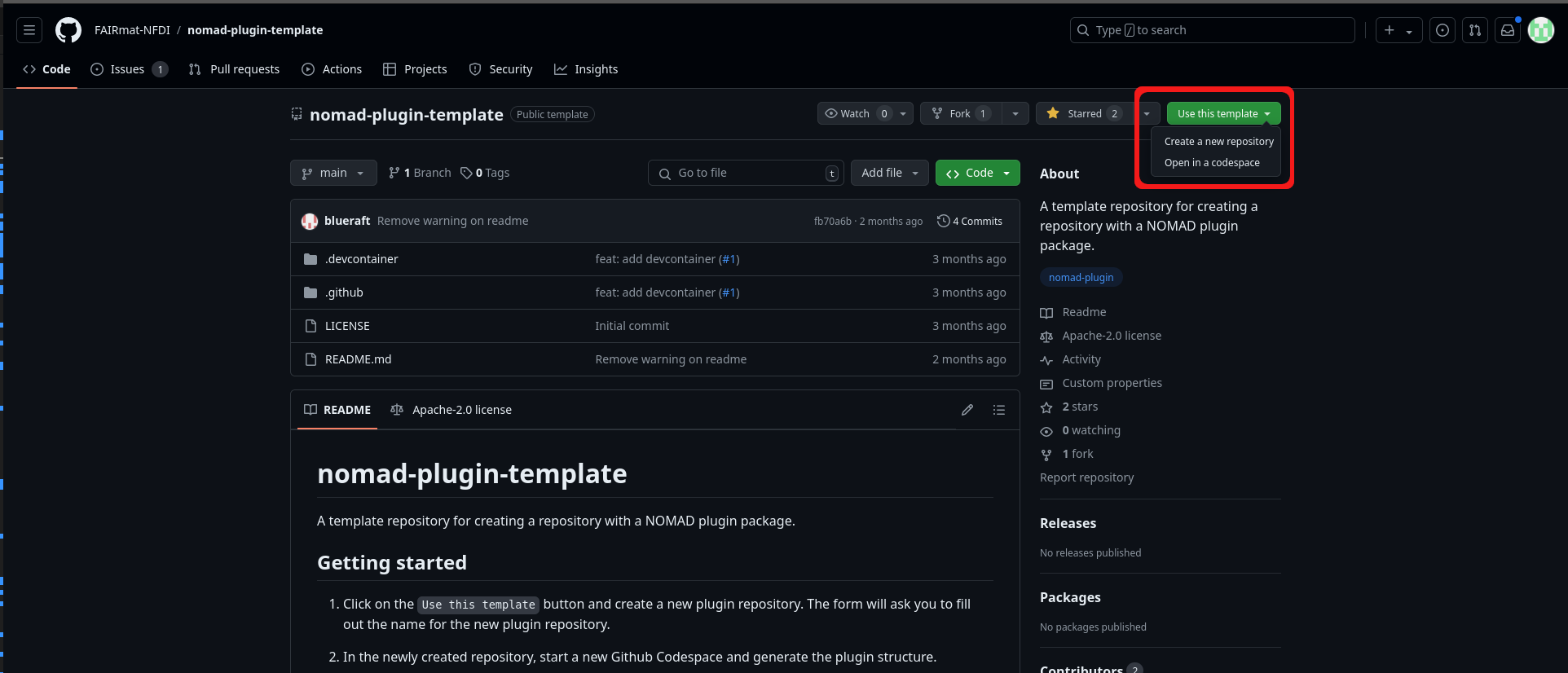Click Report repository link
1568x673 pixels.
(x=1086, y=477)
